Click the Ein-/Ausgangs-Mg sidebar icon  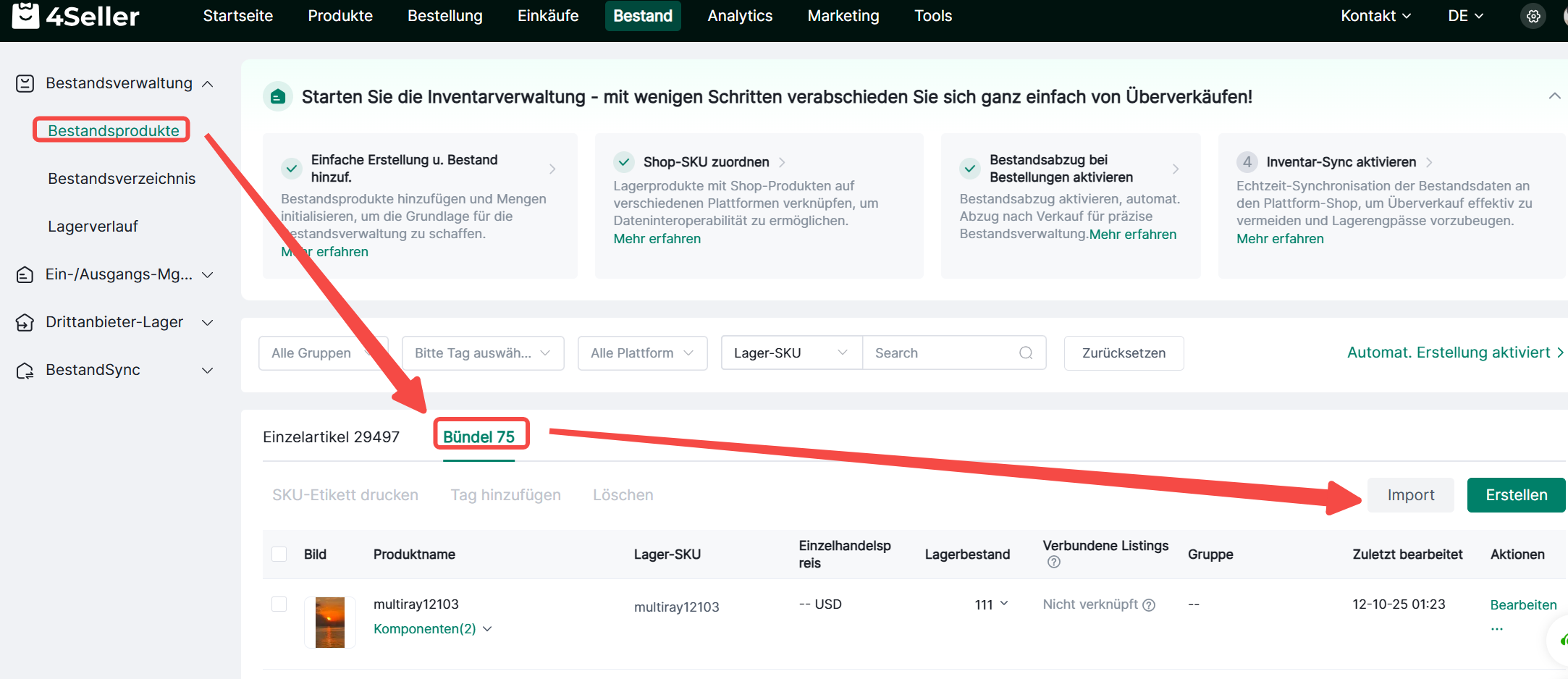25,275
